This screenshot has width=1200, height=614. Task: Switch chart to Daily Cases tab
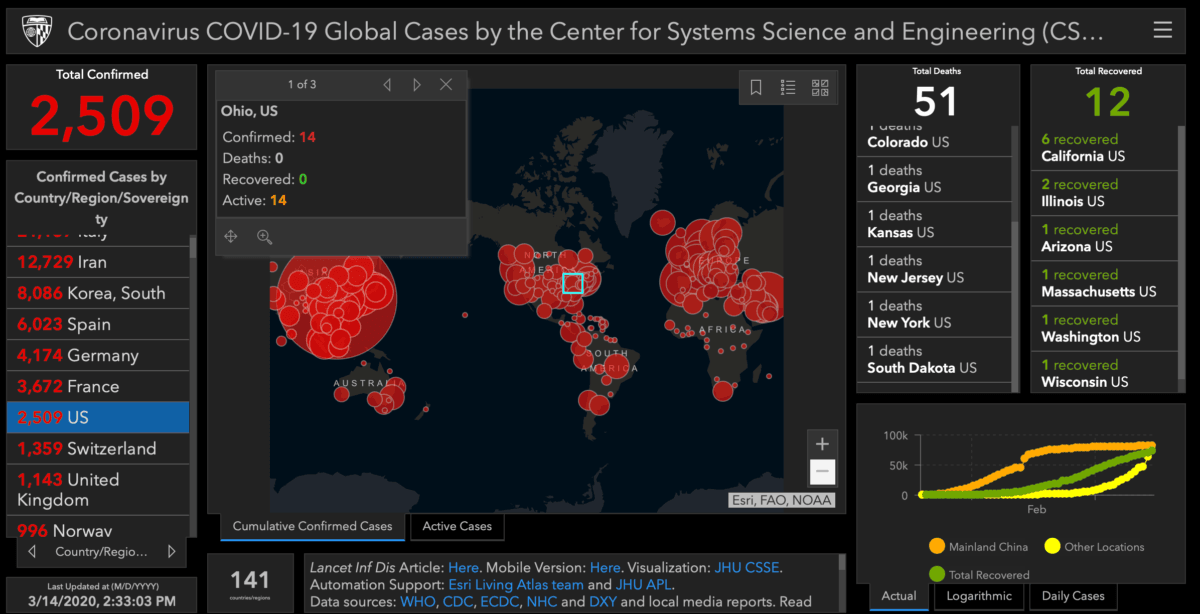1073,596
